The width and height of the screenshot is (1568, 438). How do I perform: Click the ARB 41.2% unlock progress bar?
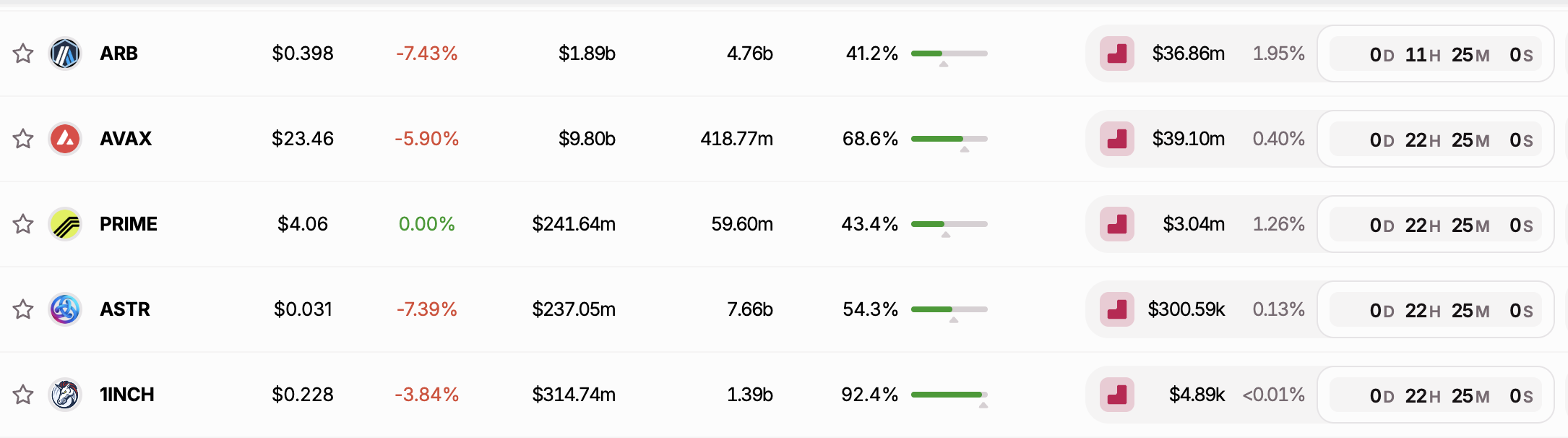(949, 53)
